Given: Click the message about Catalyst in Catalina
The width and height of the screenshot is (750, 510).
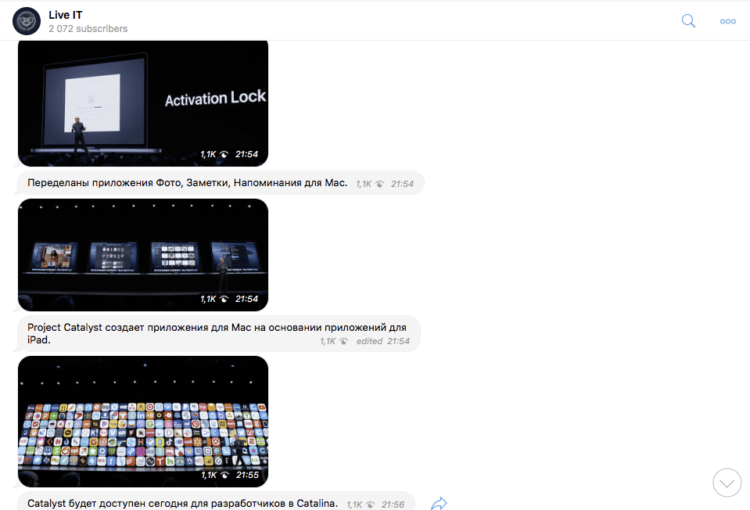Looking at the screenshot, I should pyautogui.click(x=216, y=502).
